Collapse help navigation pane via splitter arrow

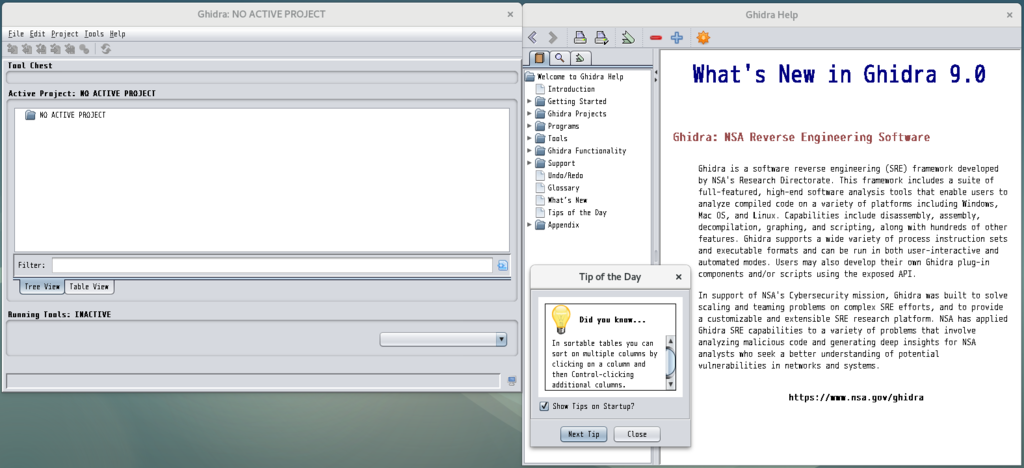point(656,73)
